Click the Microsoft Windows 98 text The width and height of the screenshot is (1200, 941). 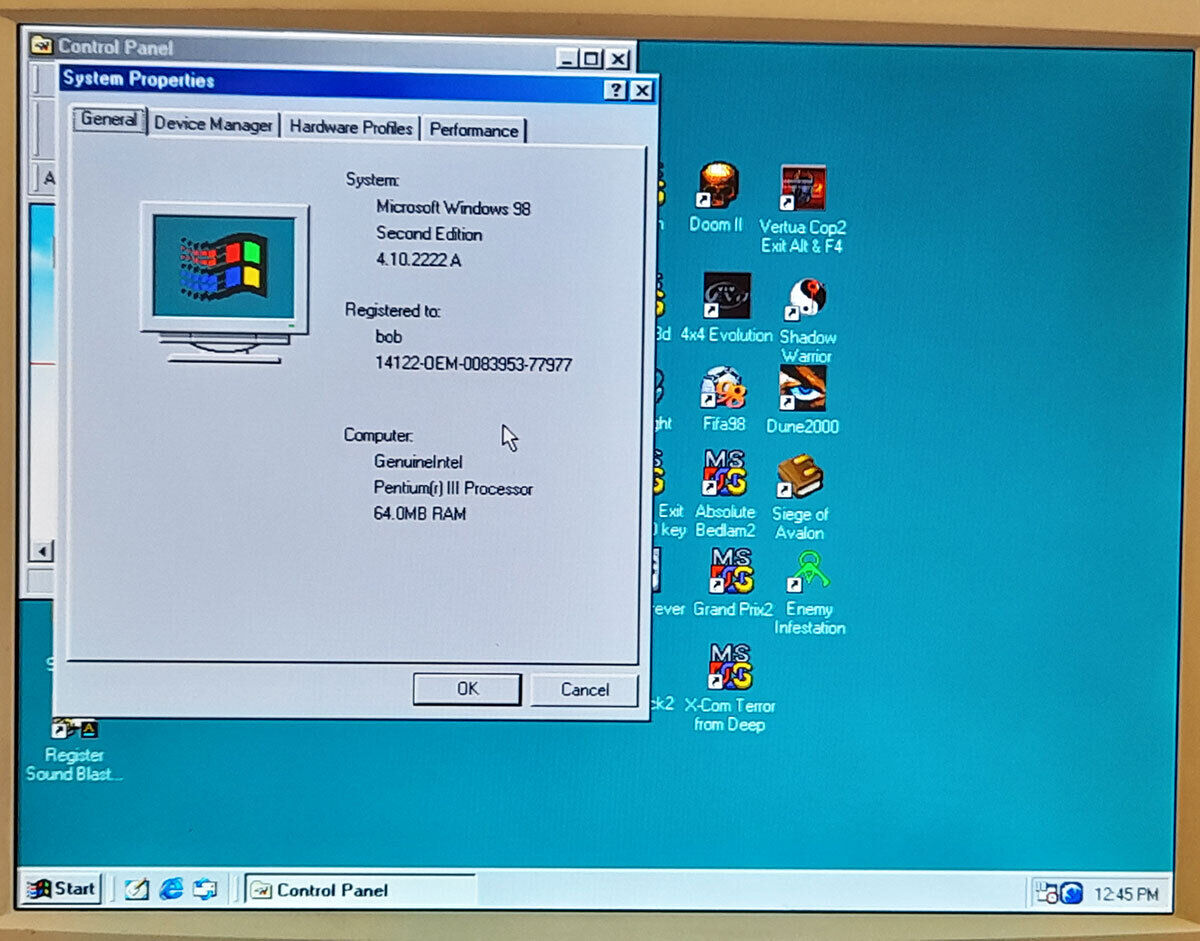[x=453, y=208]
